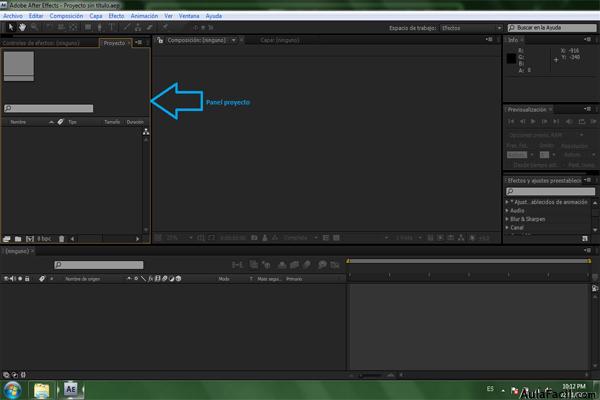Toggle loop option in Previsualización panel

coord(582,122)
